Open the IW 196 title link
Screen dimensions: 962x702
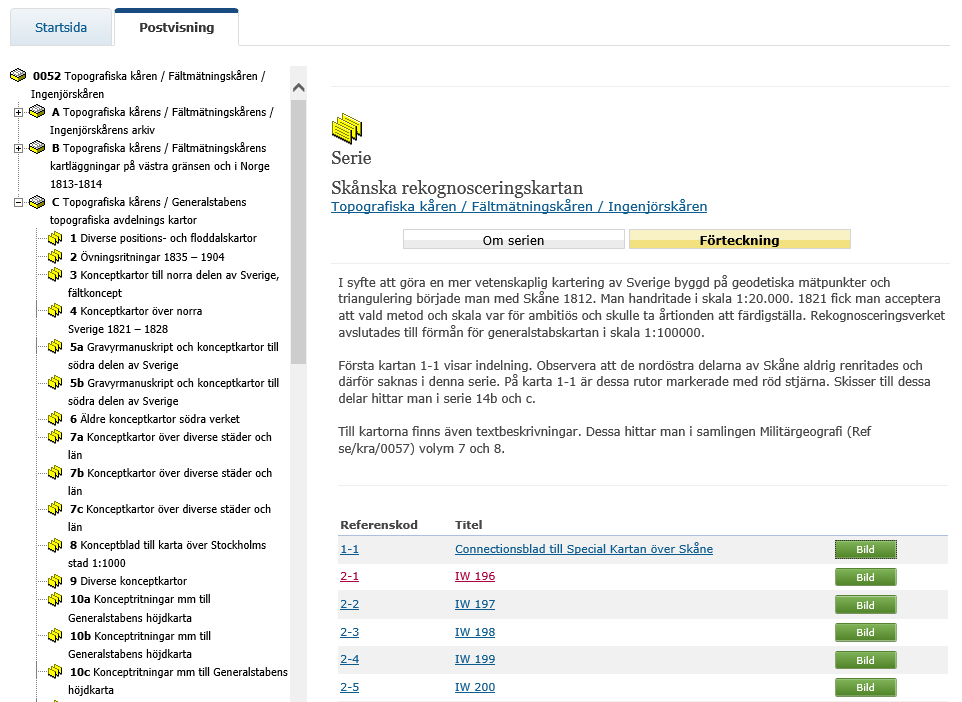[x=475, y=576]
